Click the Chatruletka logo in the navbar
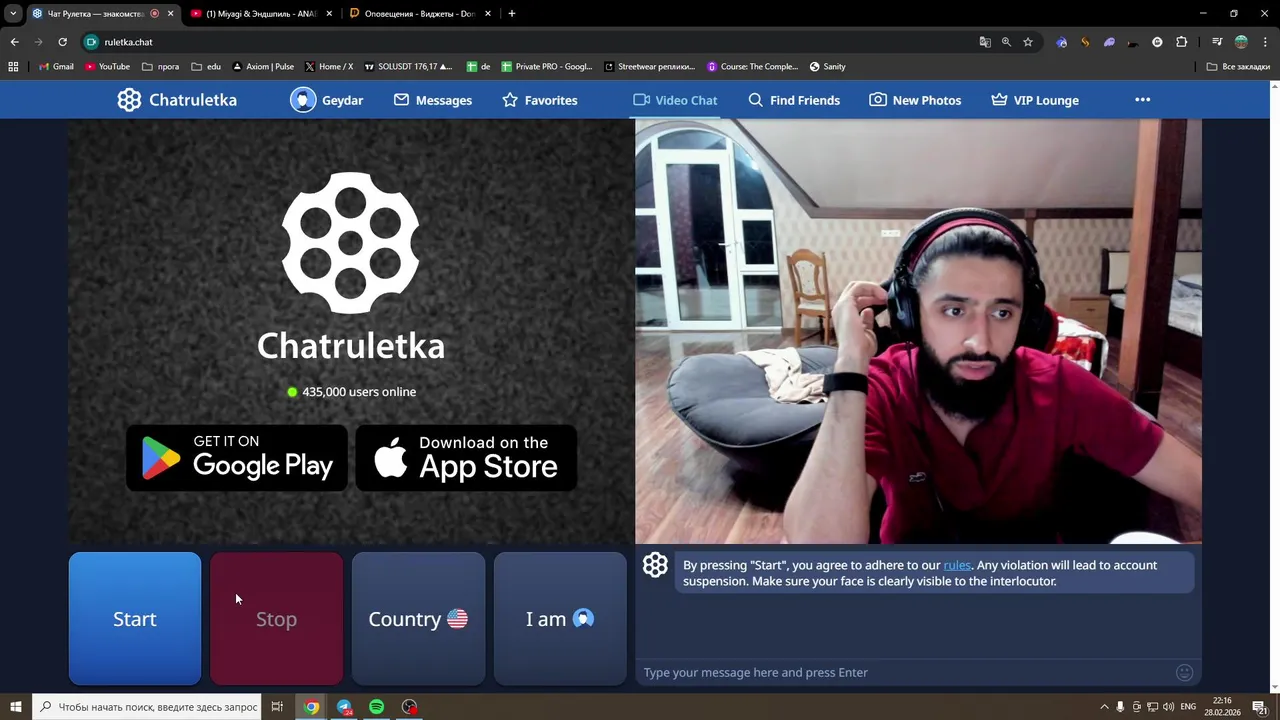Viewport: 1280px width, 720px height. point(177,100)
